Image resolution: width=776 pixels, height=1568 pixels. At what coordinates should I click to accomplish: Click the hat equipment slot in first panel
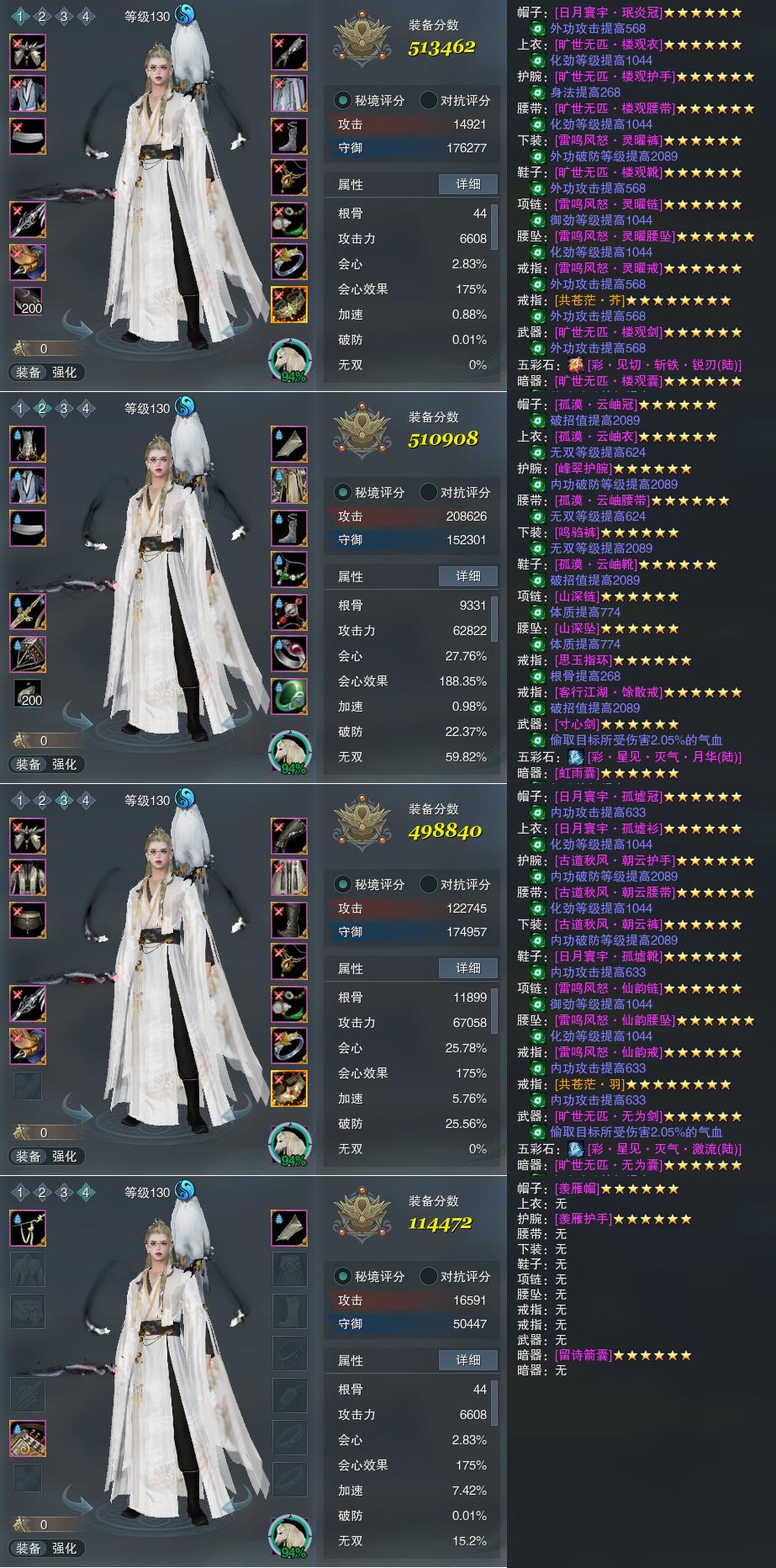click(x=28, y=52)
